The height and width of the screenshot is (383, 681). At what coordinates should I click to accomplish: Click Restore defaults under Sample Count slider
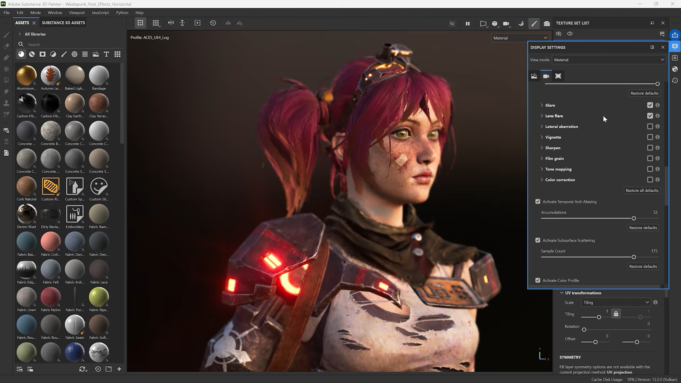(643, 266)
